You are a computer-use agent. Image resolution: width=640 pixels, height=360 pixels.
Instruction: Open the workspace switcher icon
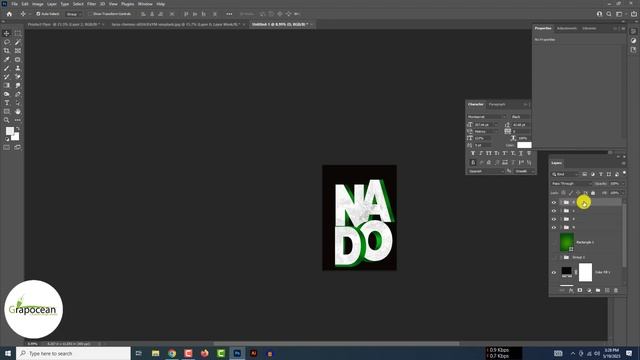pyautogui.click(x=619, y=14)
